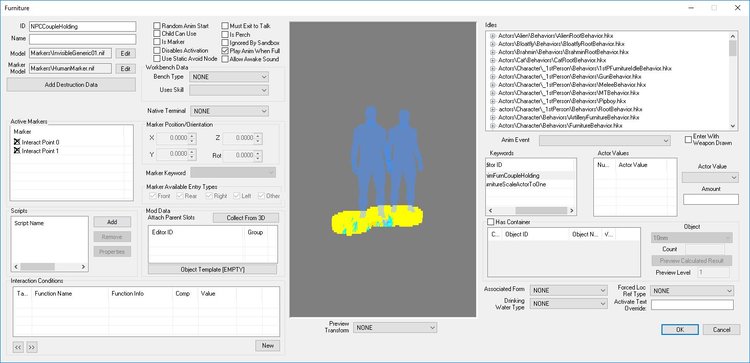The height and width of the screenshot is (363, 750).
Task: Open the Anim Event dropdown
Action: pyautogui.click(x=605, y=141)
